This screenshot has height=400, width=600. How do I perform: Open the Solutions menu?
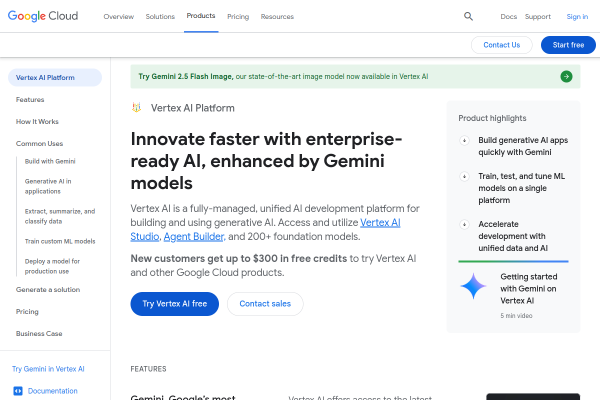(x=160, y=17)
